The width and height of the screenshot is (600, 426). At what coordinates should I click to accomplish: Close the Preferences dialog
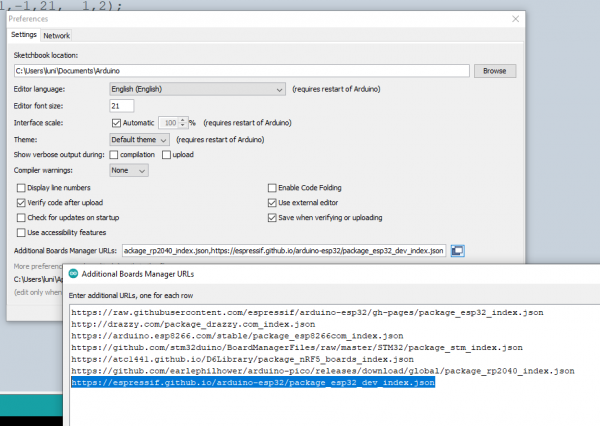pyautogui.click(x=514, y=17)
